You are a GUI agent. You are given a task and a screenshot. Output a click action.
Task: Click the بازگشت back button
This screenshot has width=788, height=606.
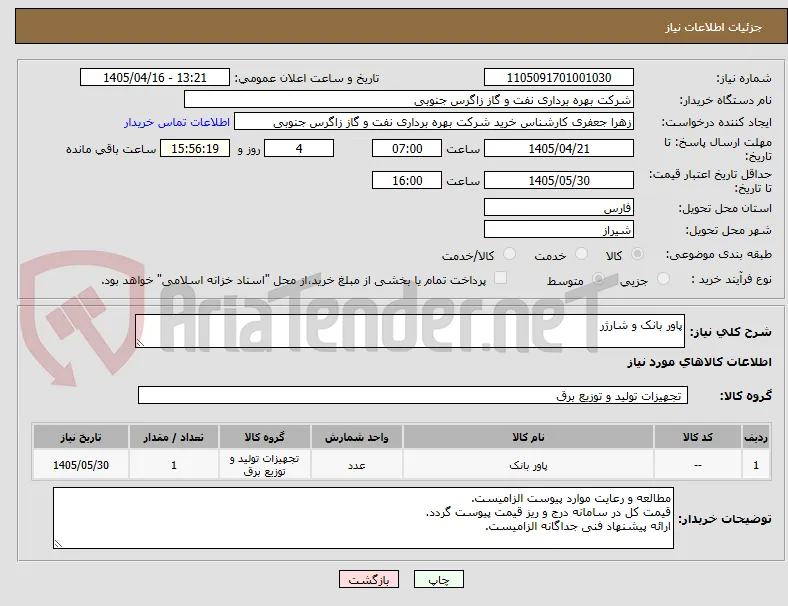(369, 579)
